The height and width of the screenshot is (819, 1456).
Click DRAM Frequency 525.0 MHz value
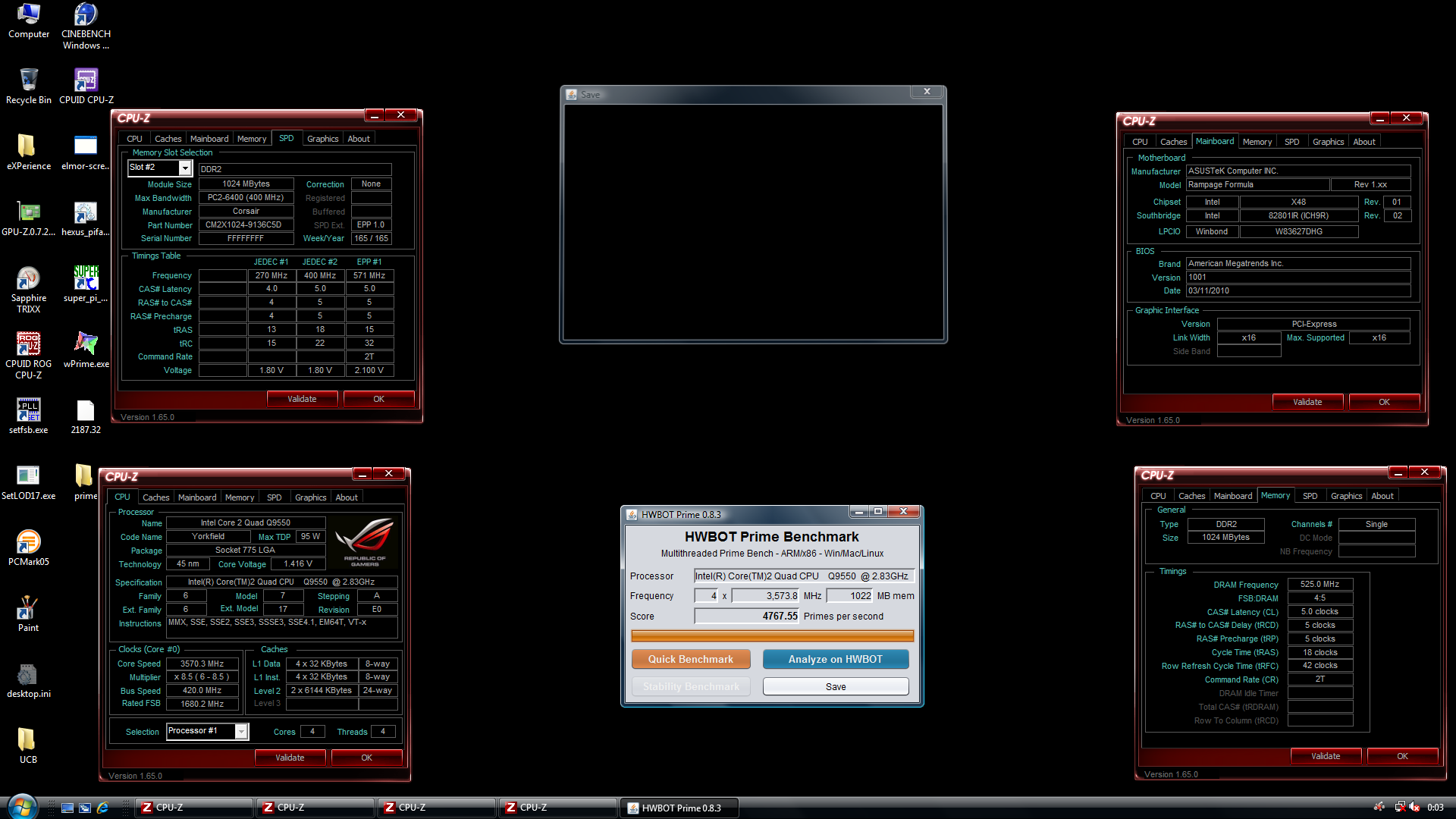point(1319,585)
